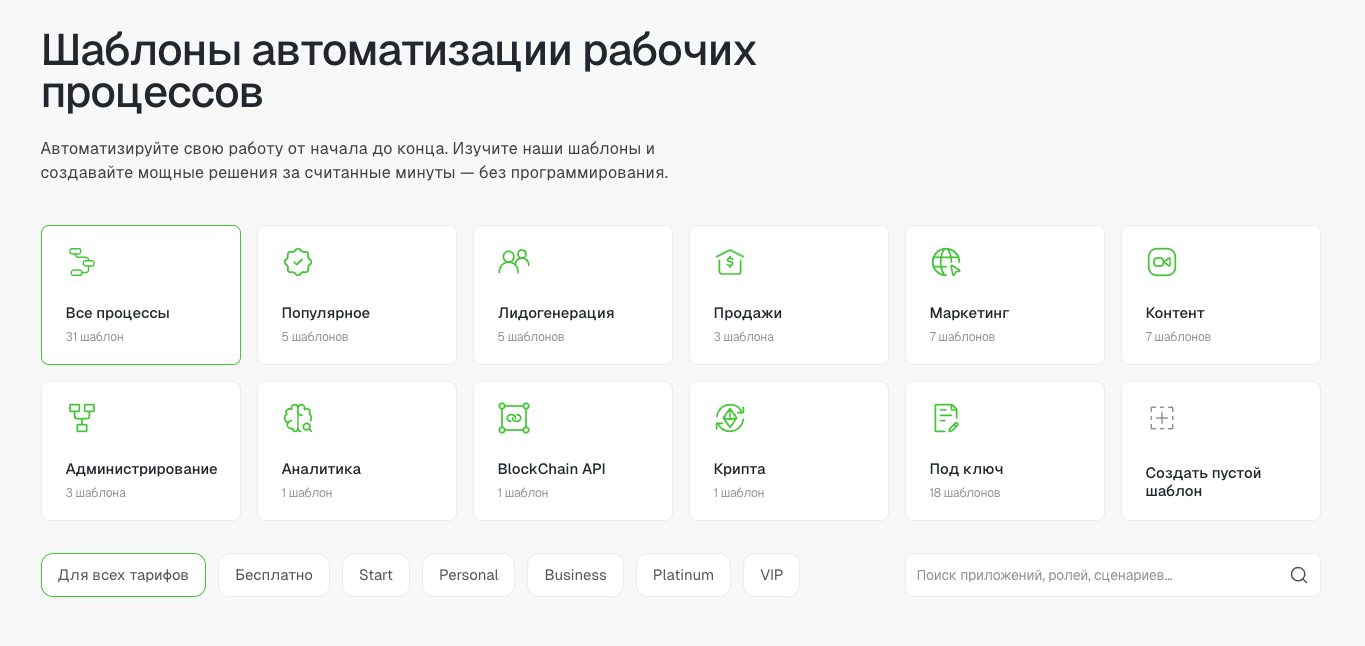Select the Для всех тарифов filter

pyautogui.click(x=123, y=575)
